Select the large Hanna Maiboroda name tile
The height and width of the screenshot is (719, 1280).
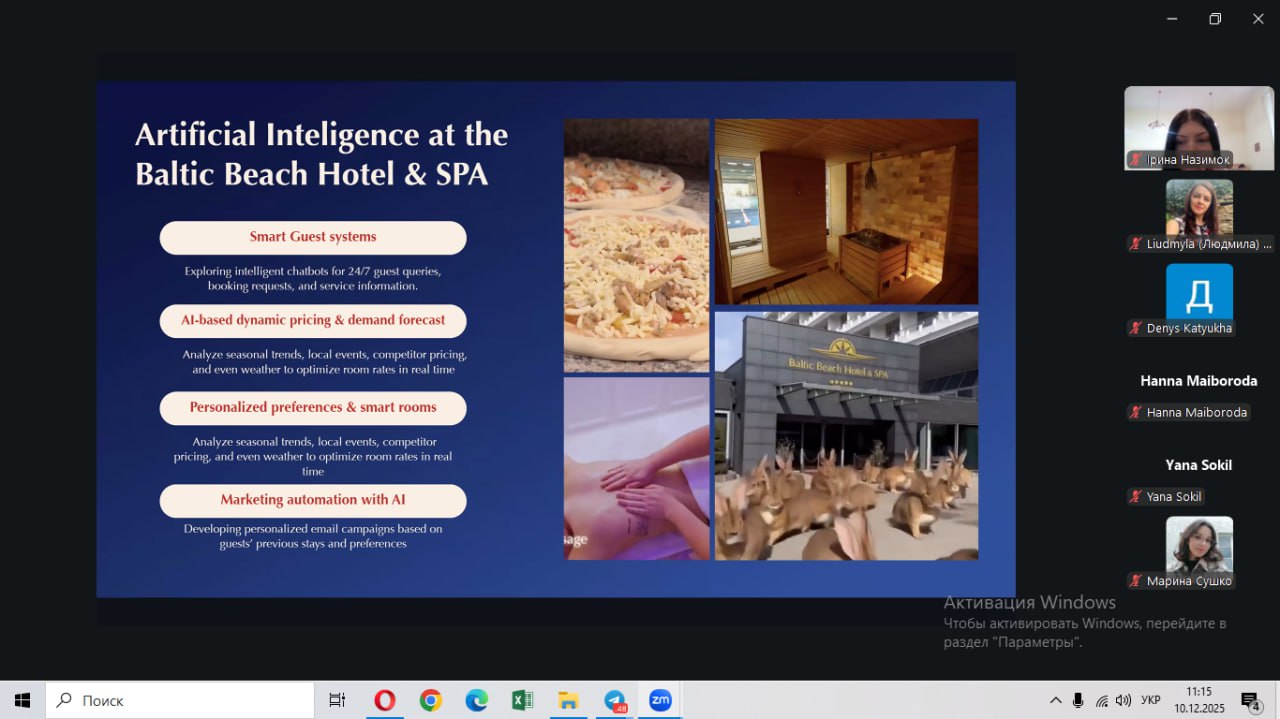point(1199,381)
